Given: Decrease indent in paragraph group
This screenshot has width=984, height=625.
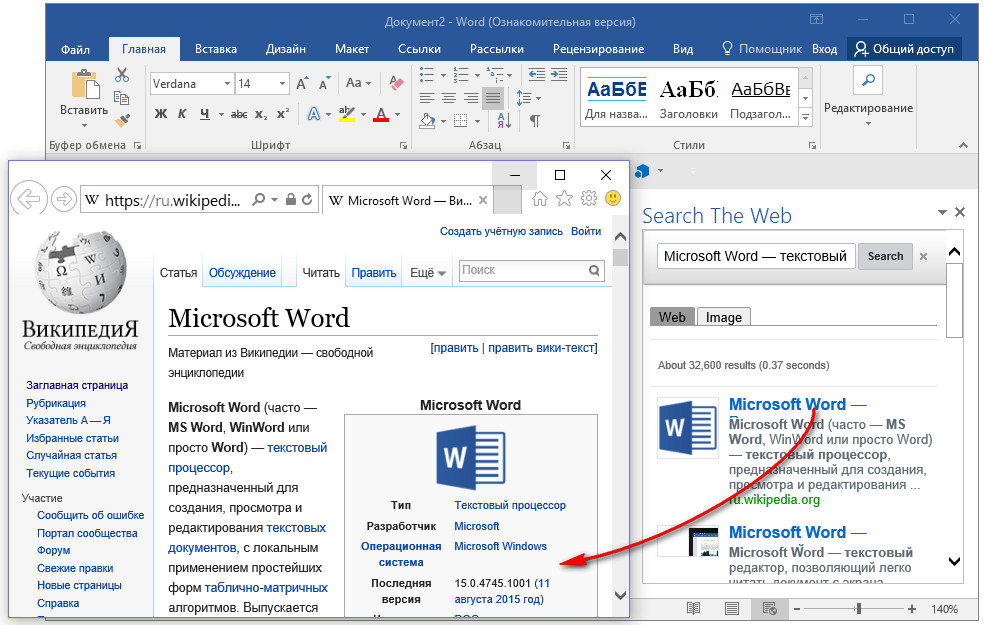Looking at the screenshot, I should pos(537,75).
